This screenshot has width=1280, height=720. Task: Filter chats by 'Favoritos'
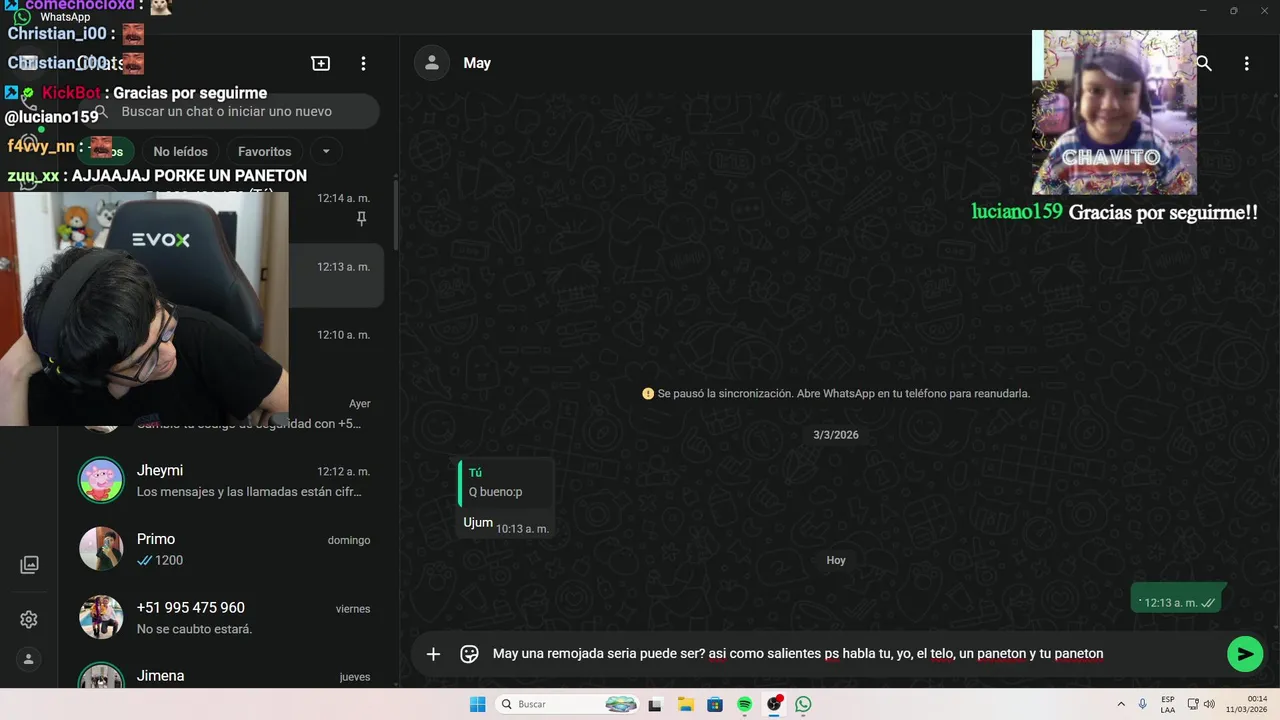[265, 152]
